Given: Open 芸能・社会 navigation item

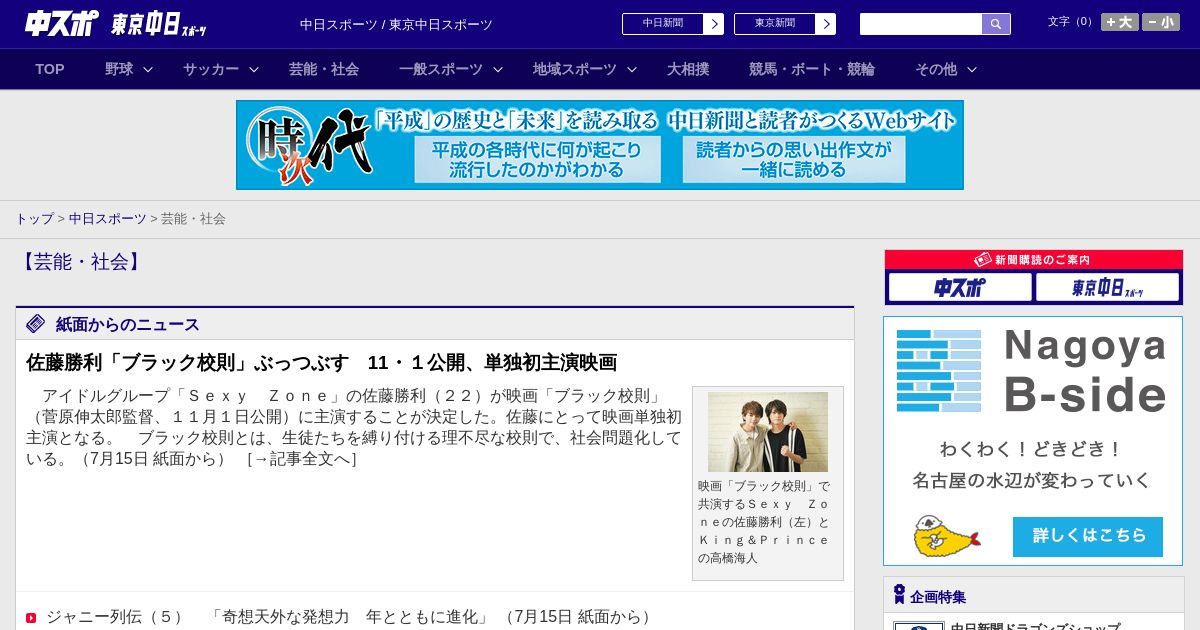Looking at the screenshot, I should pyautogui.click(x=324, y=69).
